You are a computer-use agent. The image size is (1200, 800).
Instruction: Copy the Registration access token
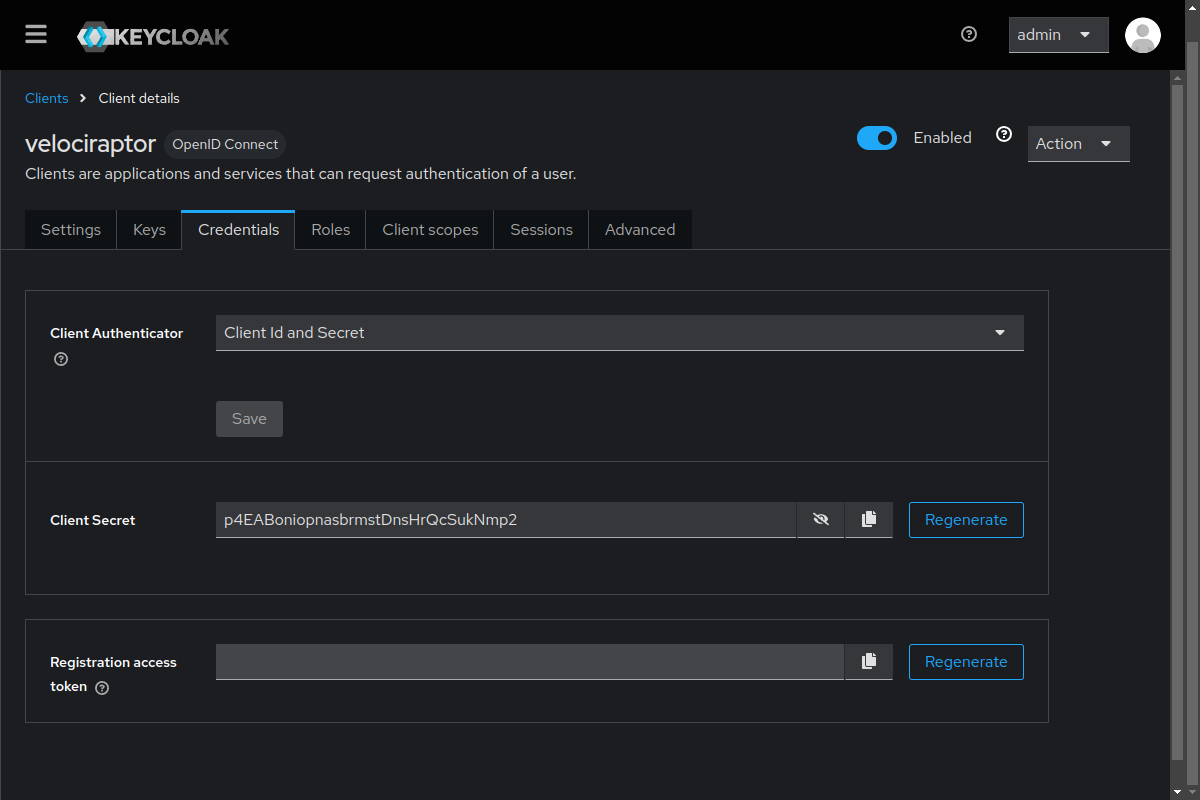(868, 662)
